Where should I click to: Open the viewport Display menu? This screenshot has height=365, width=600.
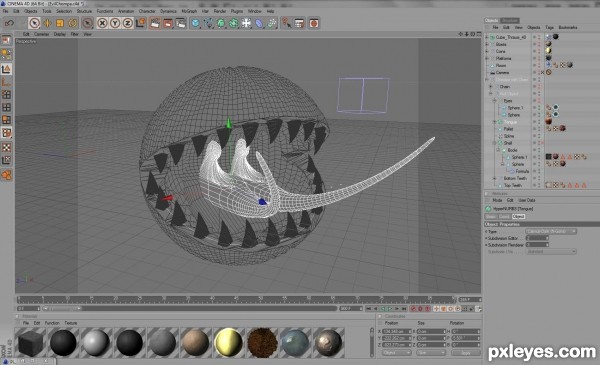[x=60, y=34]
